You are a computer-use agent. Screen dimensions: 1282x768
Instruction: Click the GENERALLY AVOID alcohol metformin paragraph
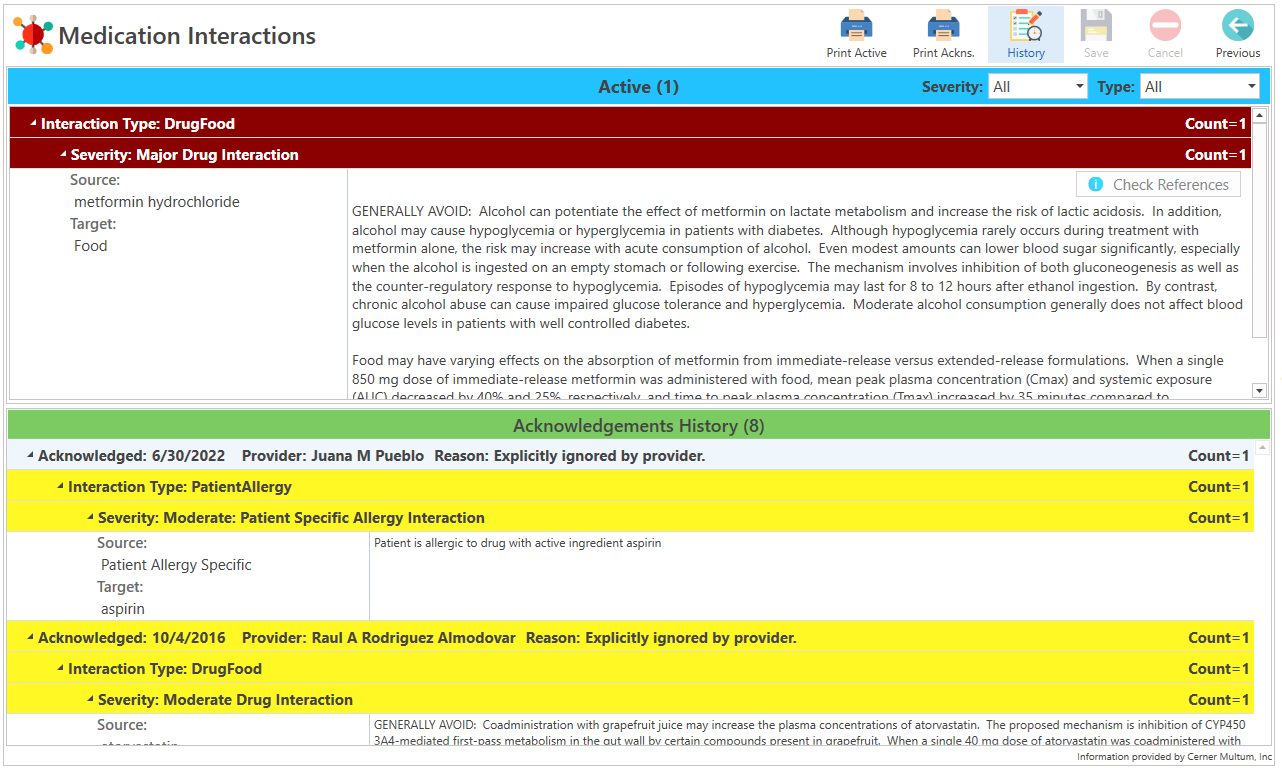(798, 267)
